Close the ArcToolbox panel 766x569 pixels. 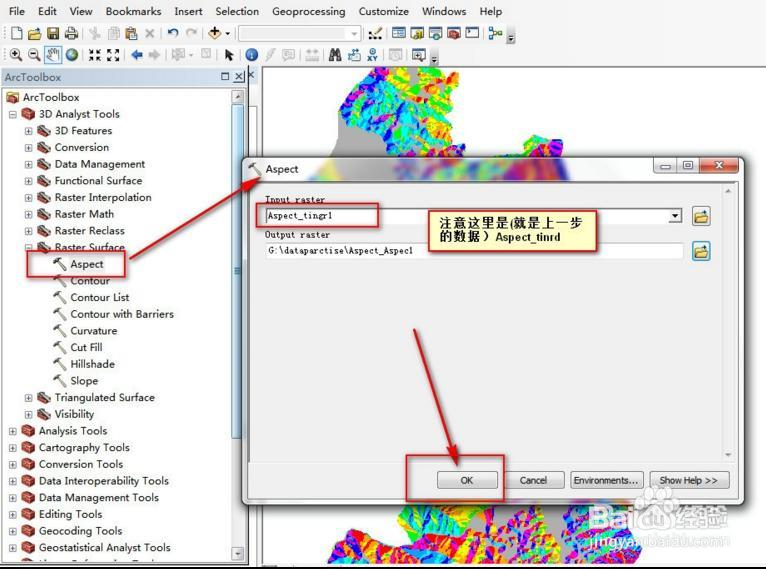click(x=238, y=76)
